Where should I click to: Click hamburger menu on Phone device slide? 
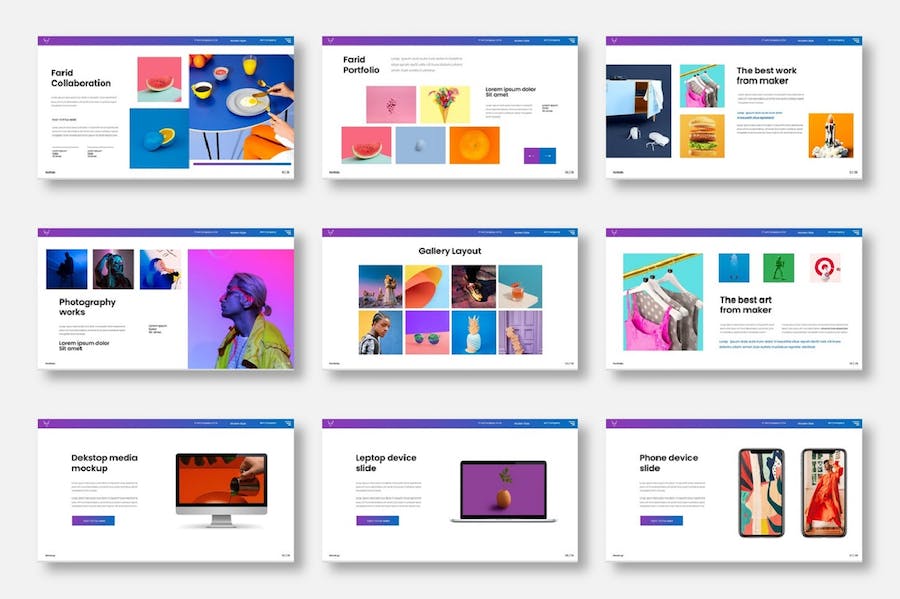click(x=855, y=424)
